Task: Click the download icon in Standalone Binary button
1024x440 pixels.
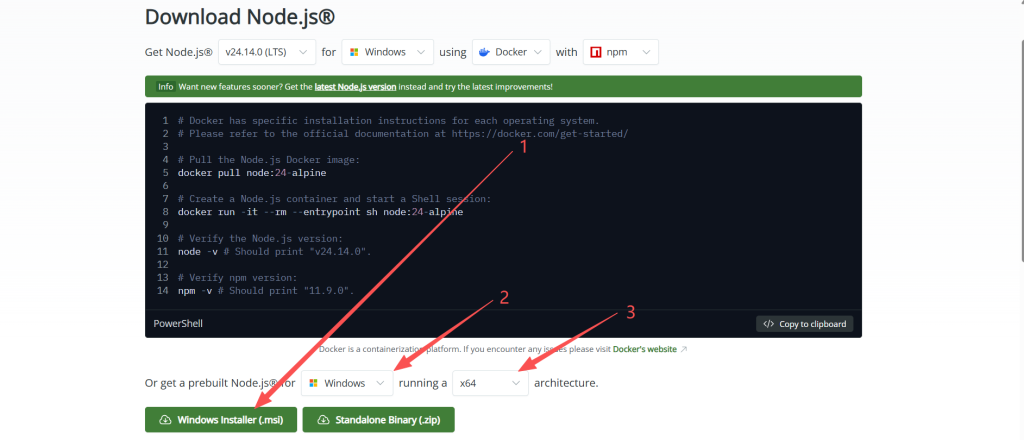Action: pyautogui.click(x=323, y=420)
